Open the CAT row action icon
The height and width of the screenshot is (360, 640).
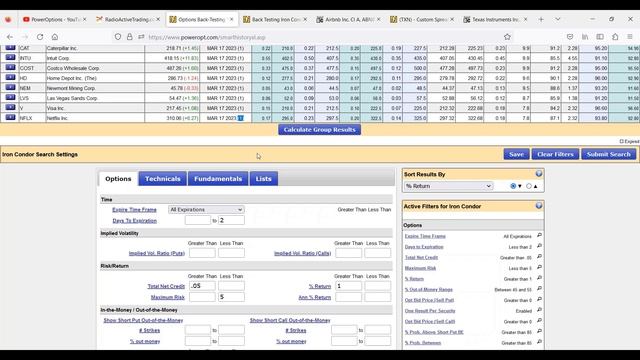(10, 48)
